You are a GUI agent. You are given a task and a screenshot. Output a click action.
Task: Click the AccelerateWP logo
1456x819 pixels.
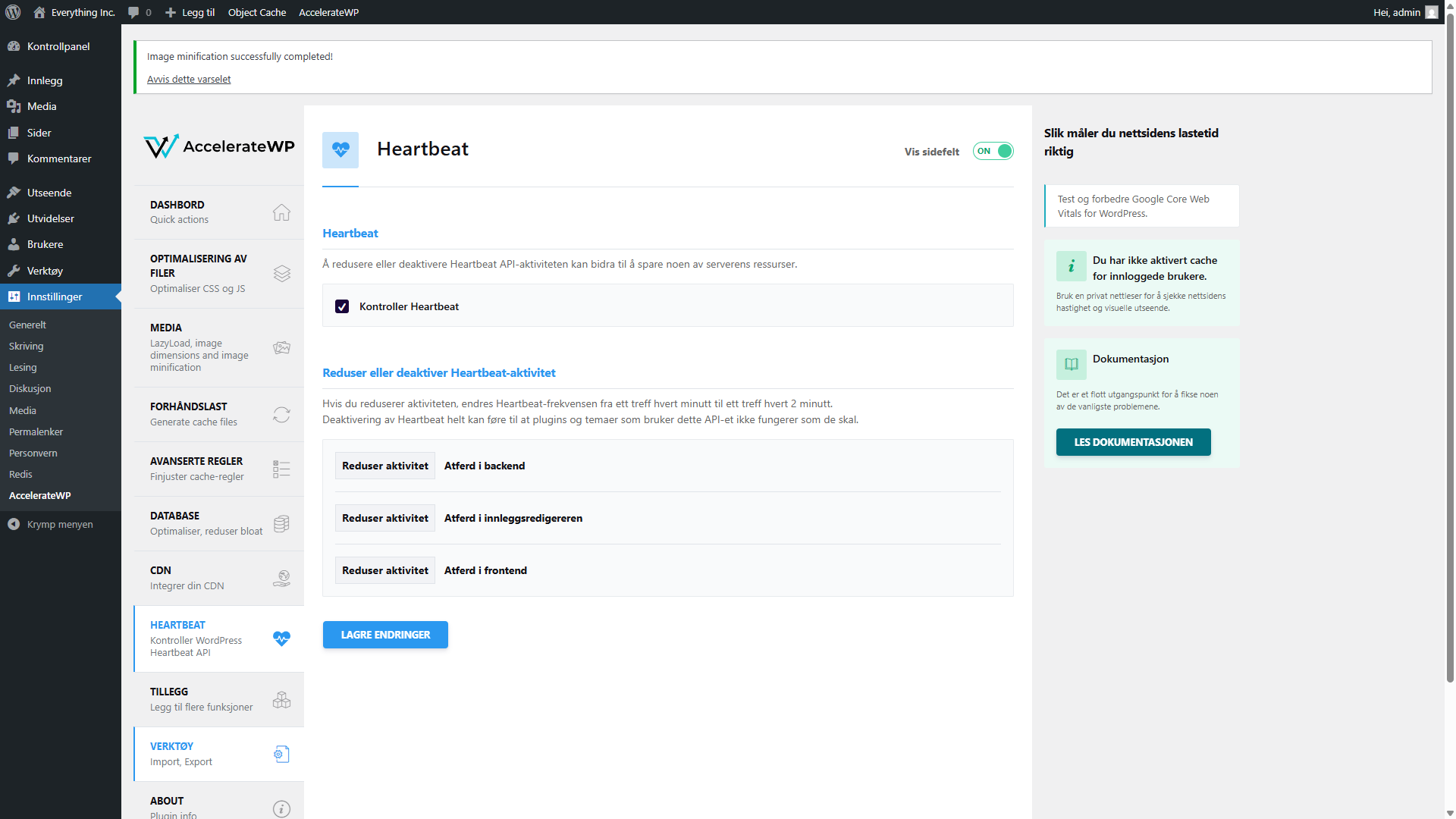click(218, 146)
